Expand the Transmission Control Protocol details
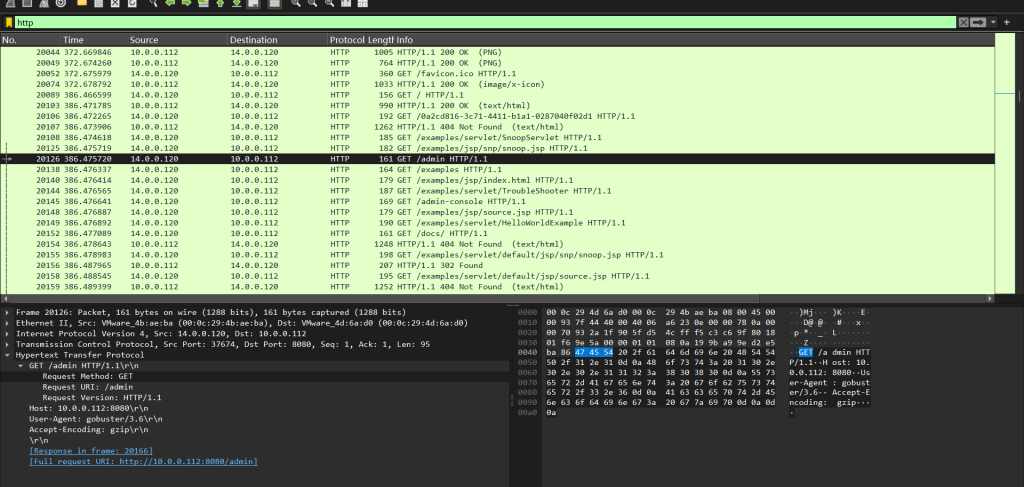 click(8, 344)
